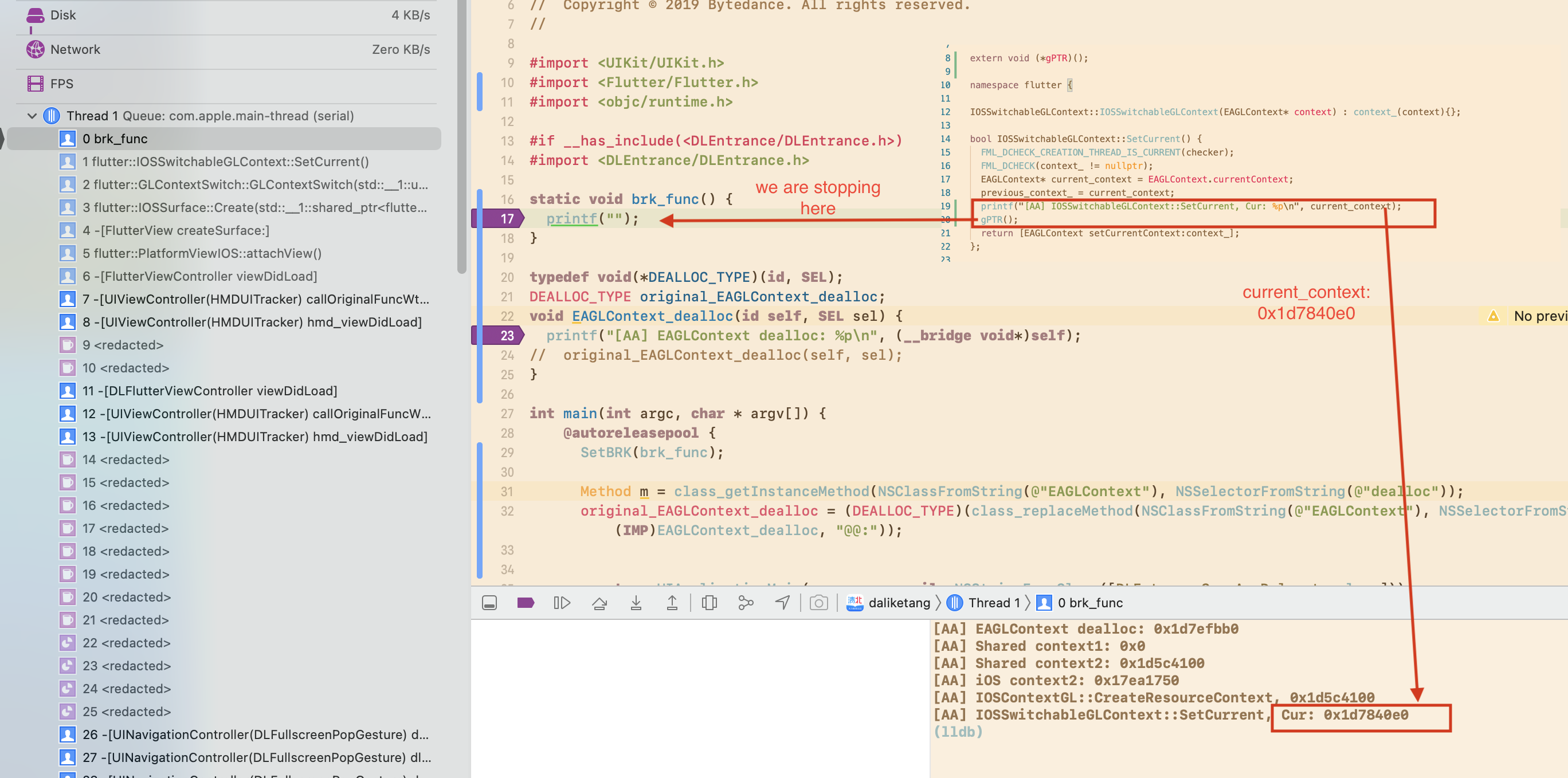Click the Step Into icon in the debug bar
Screen dimensions: 1568x778
pyautogui.click(x=637, y=602)
